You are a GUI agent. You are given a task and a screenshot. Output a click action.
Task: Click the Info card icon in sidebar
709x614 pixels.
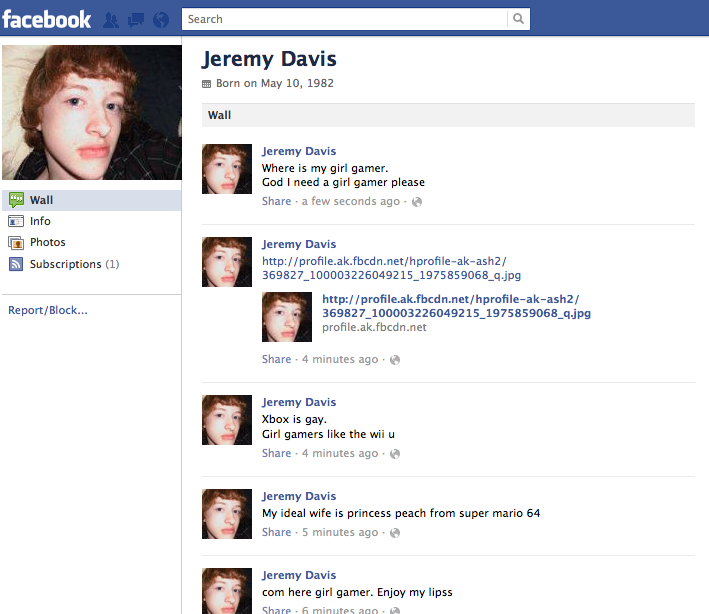click(16, 221)
